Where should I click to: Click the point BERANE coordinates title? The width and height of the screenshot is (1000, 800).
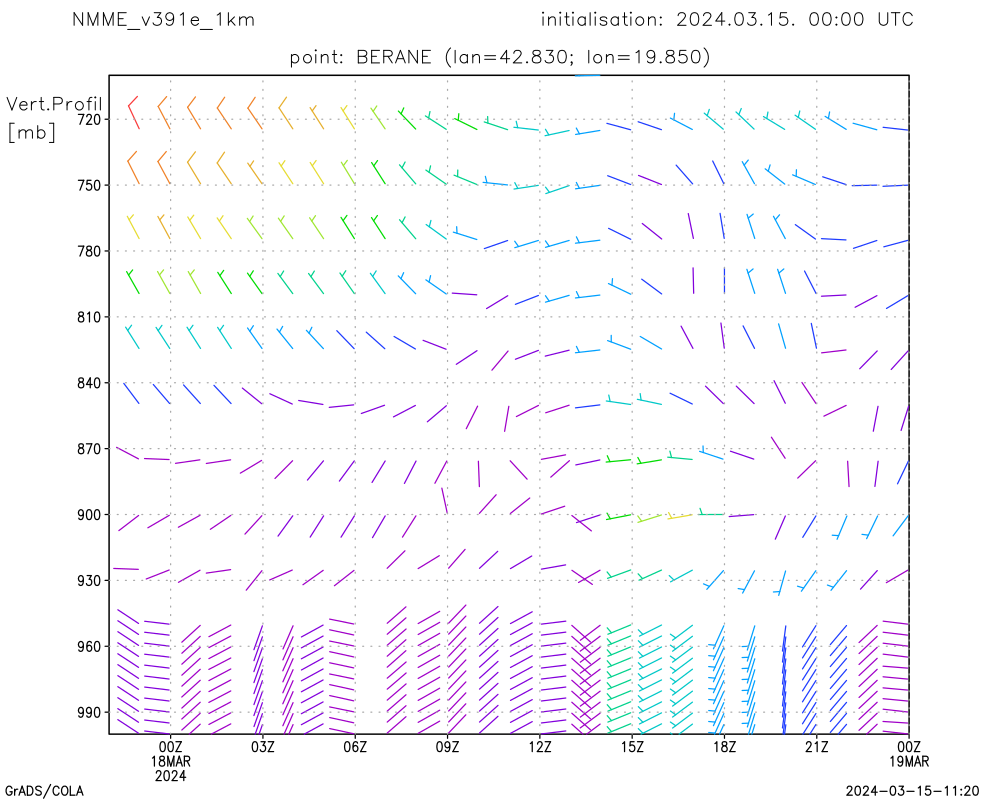click(499, 57)
